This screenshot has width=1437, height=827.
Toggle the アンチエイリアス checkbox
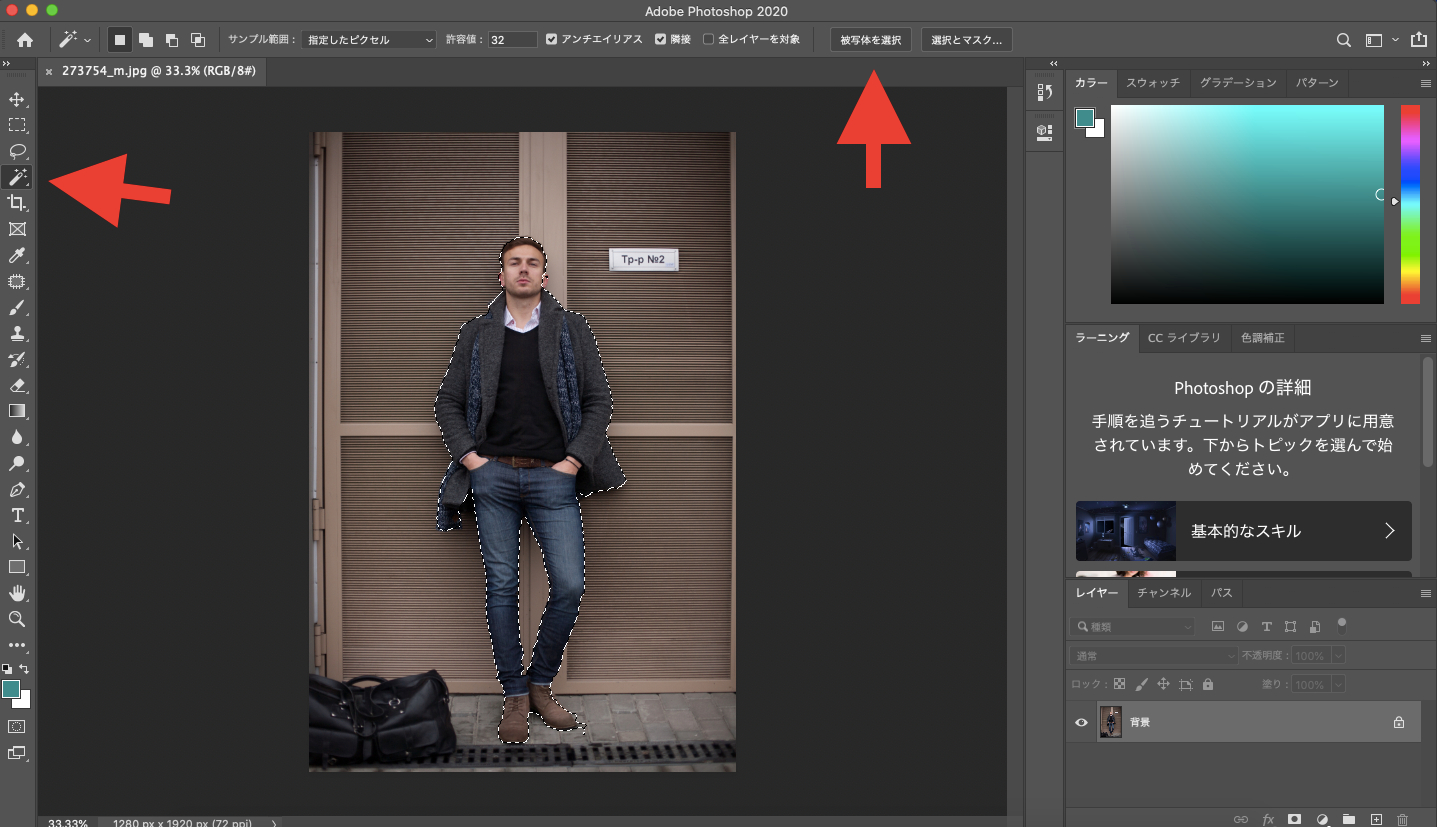[x=552, y=39]
